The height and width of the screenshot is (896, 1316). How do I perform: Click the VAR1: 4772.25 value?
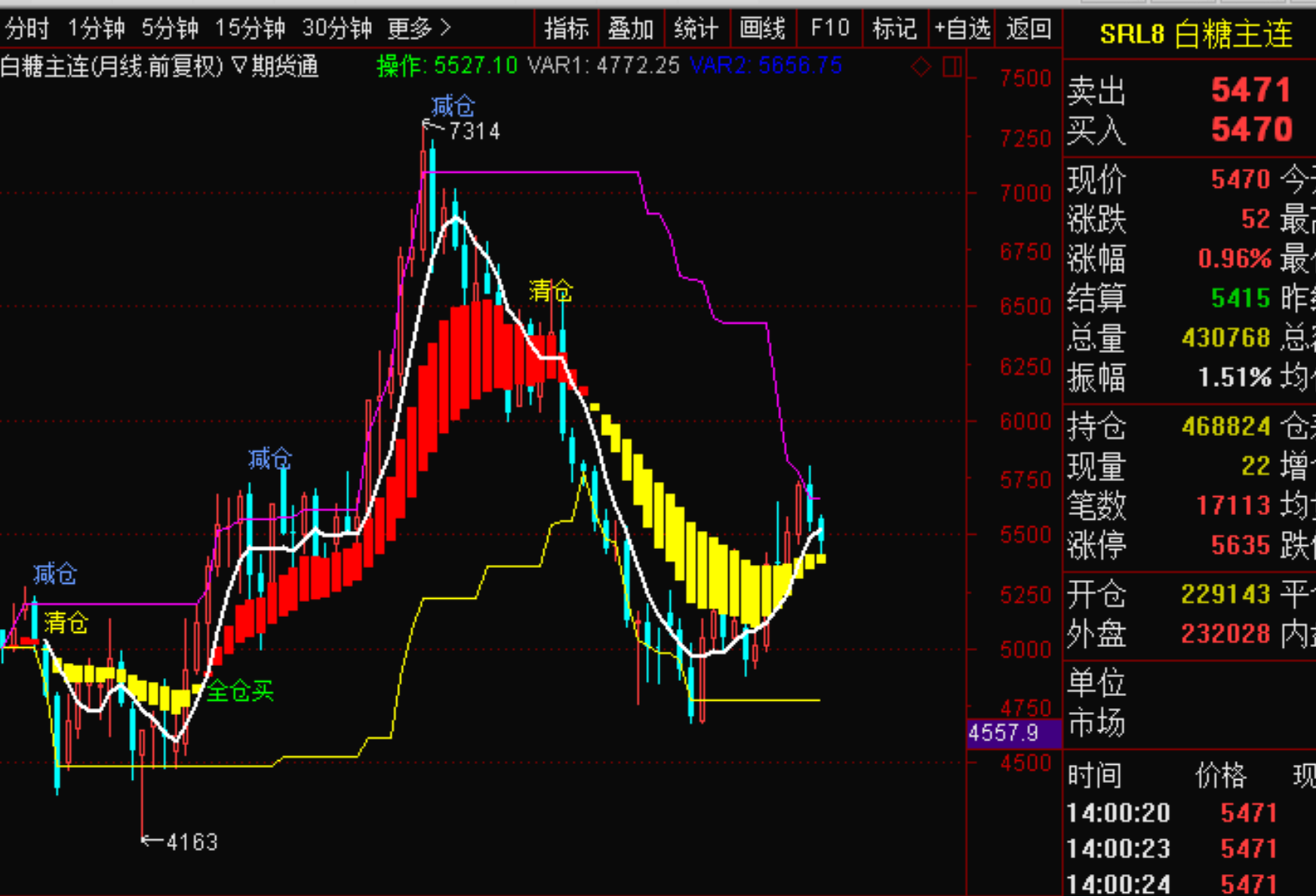(x=604, y=66)
